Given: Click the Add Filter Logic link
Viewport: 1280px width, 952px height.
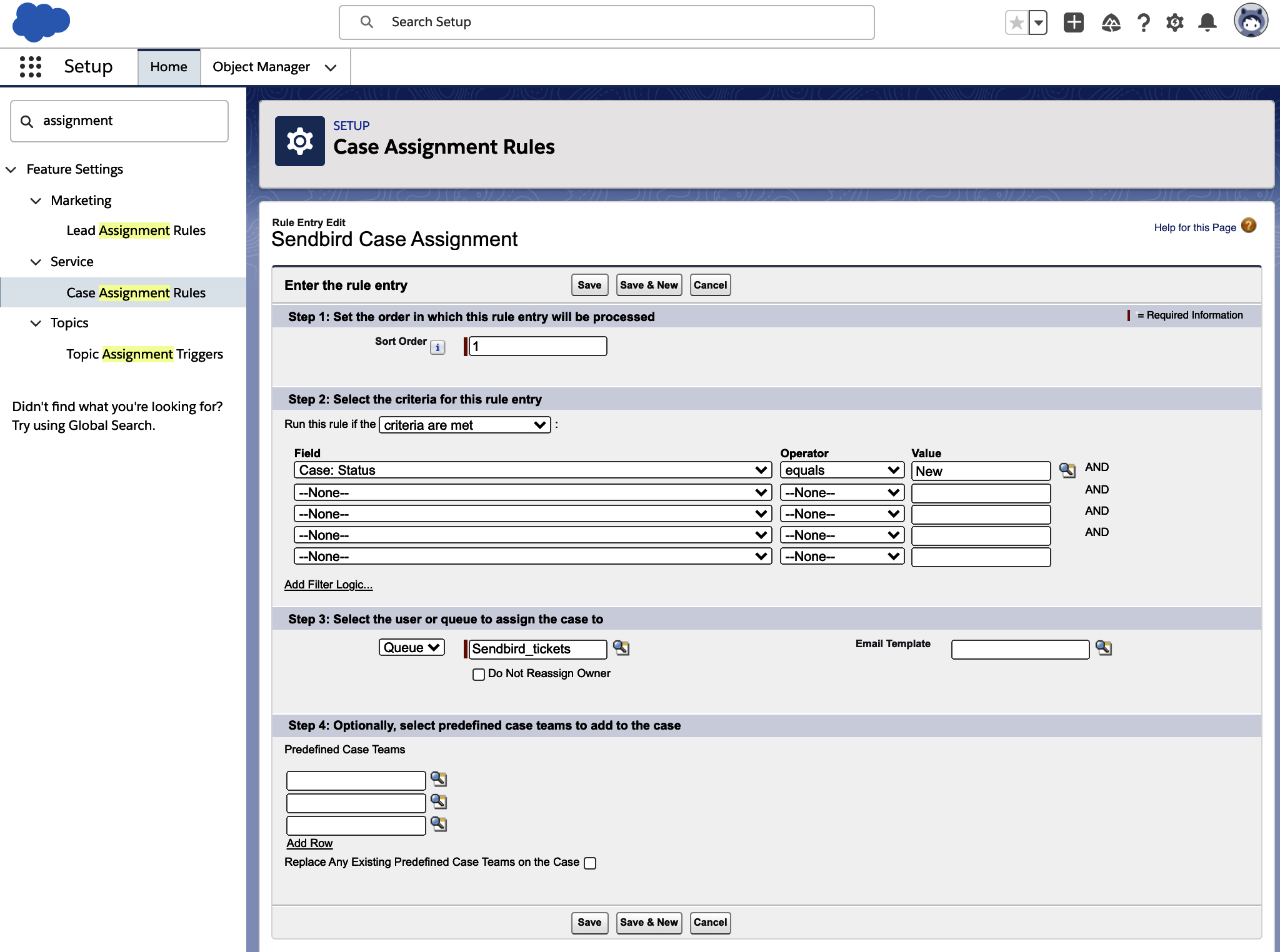Looking at the screenshot, I should (x=328, y=584).
